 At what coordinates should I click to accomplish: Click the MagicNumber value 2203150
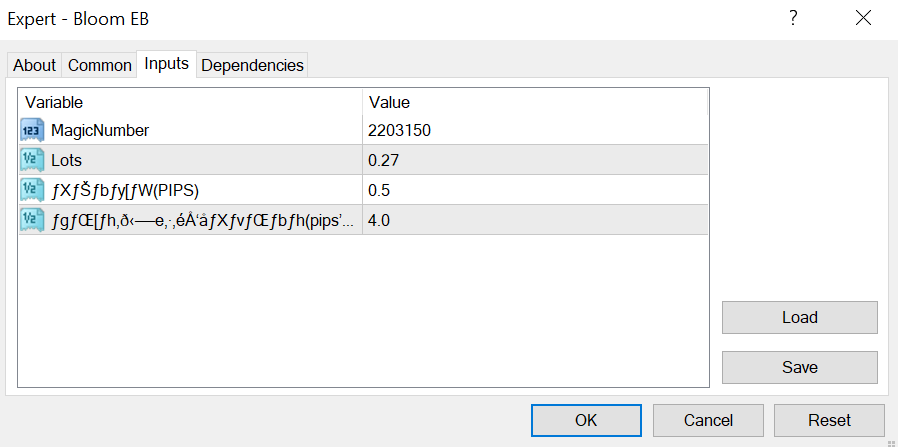point(400,130)
